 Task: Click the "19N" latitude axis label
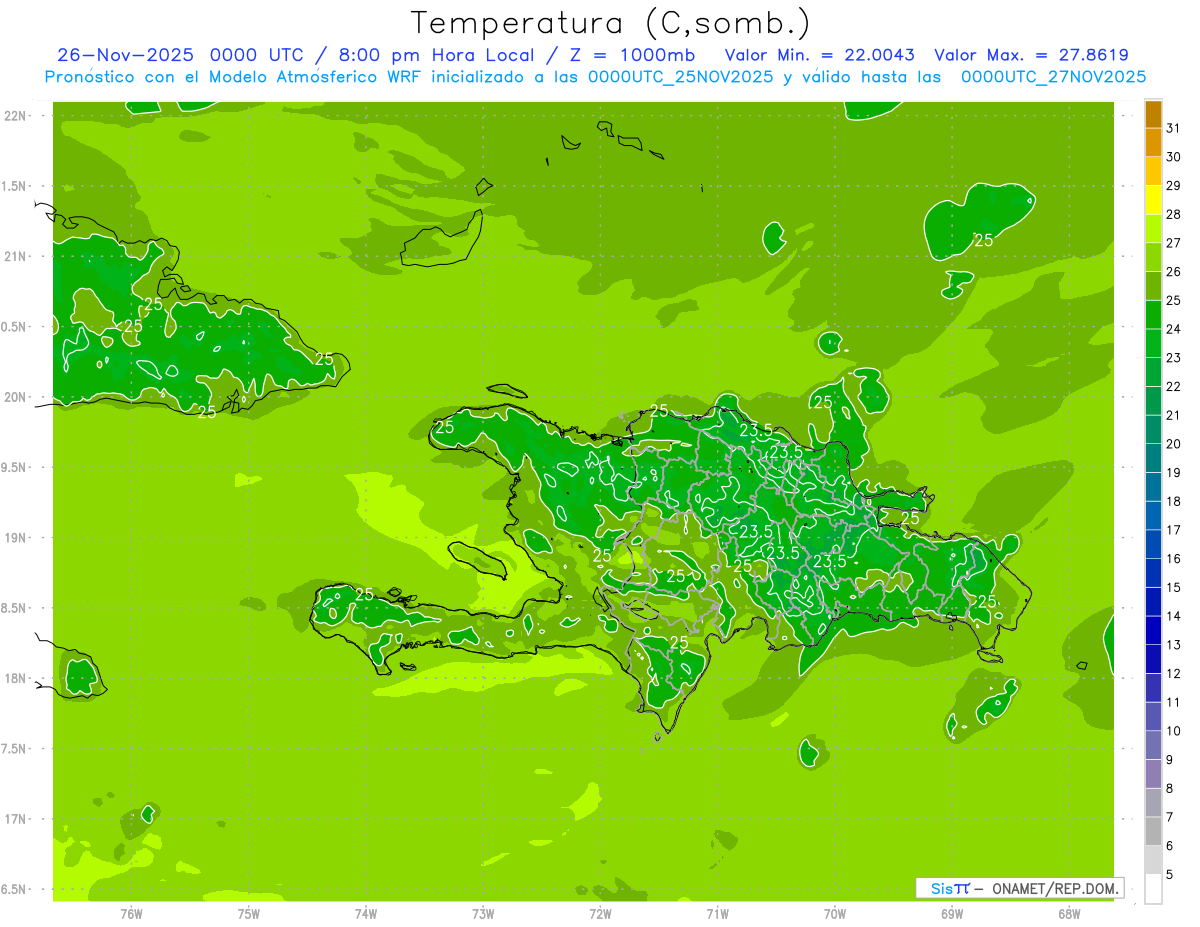pyautogui.click(x=15, y=538)
